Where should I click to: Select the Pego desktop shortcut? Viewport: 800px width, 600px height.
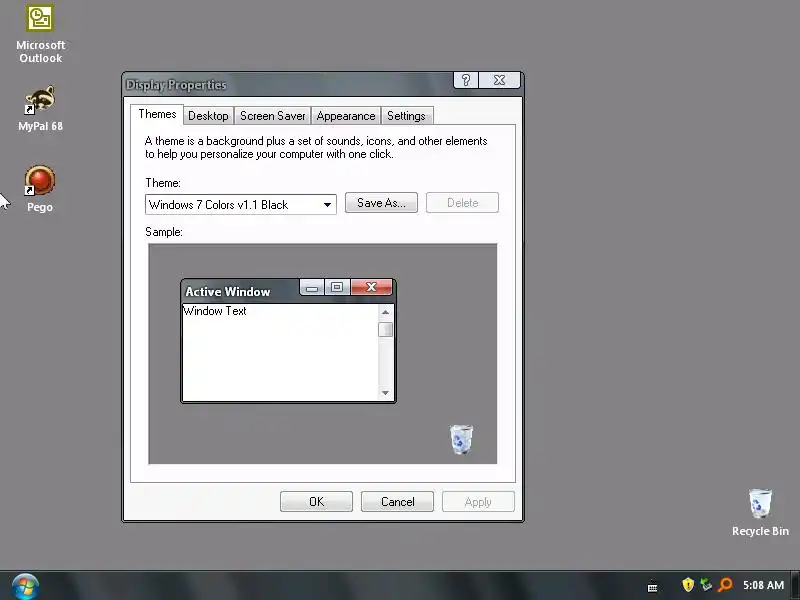(x=40, y=189)
